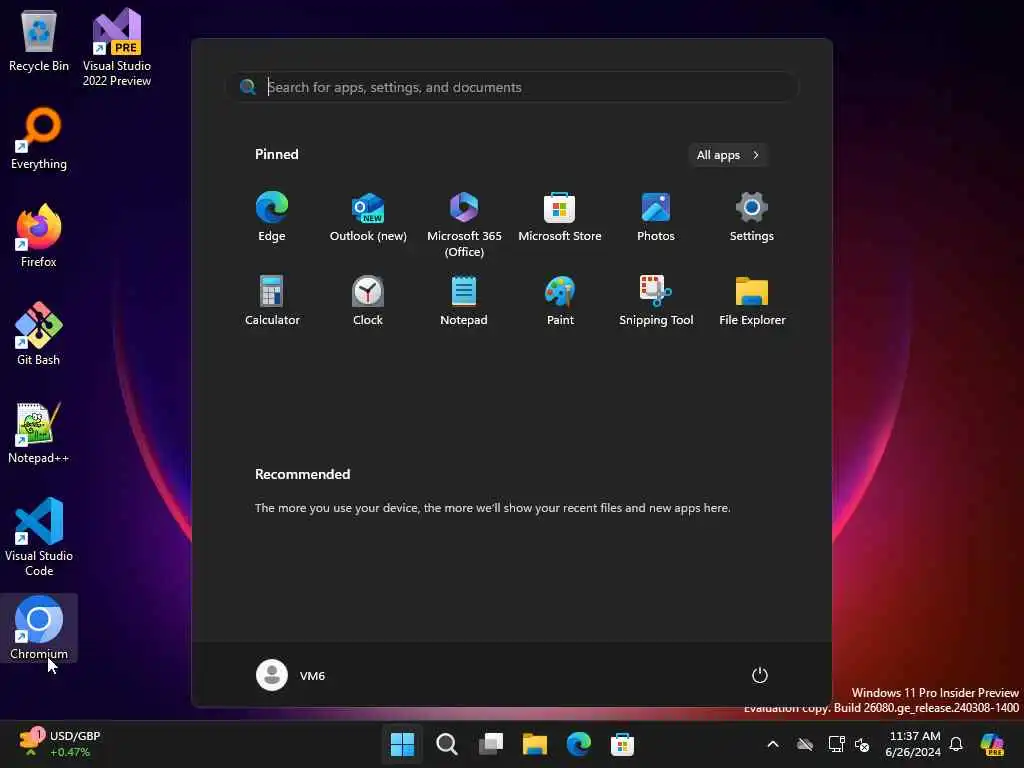Screen dimensions: 1024x768
Task: Open Task View from taskbar
Action: (491, 744)
